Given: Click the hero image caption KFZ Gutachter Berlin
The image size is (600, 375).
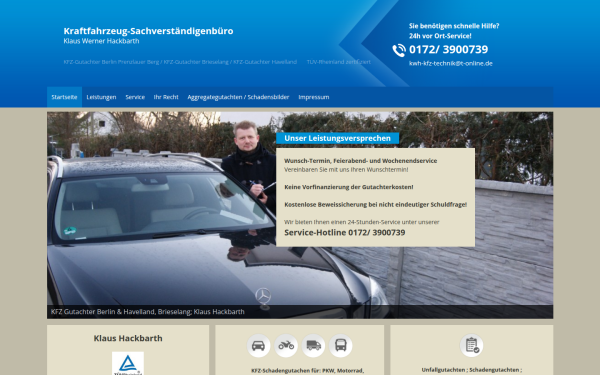Looking at the screenshot, I should (x=148, y=311).
